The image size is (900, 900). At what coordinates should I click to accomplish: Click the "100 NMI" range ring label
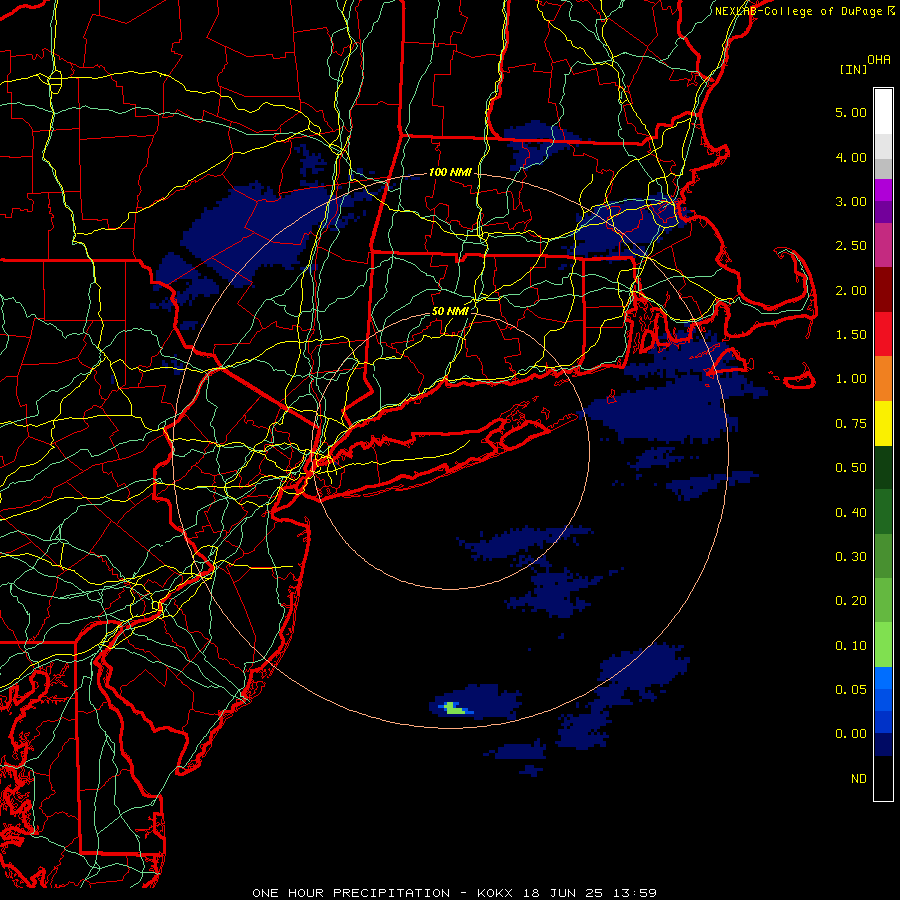coord(450,172)
